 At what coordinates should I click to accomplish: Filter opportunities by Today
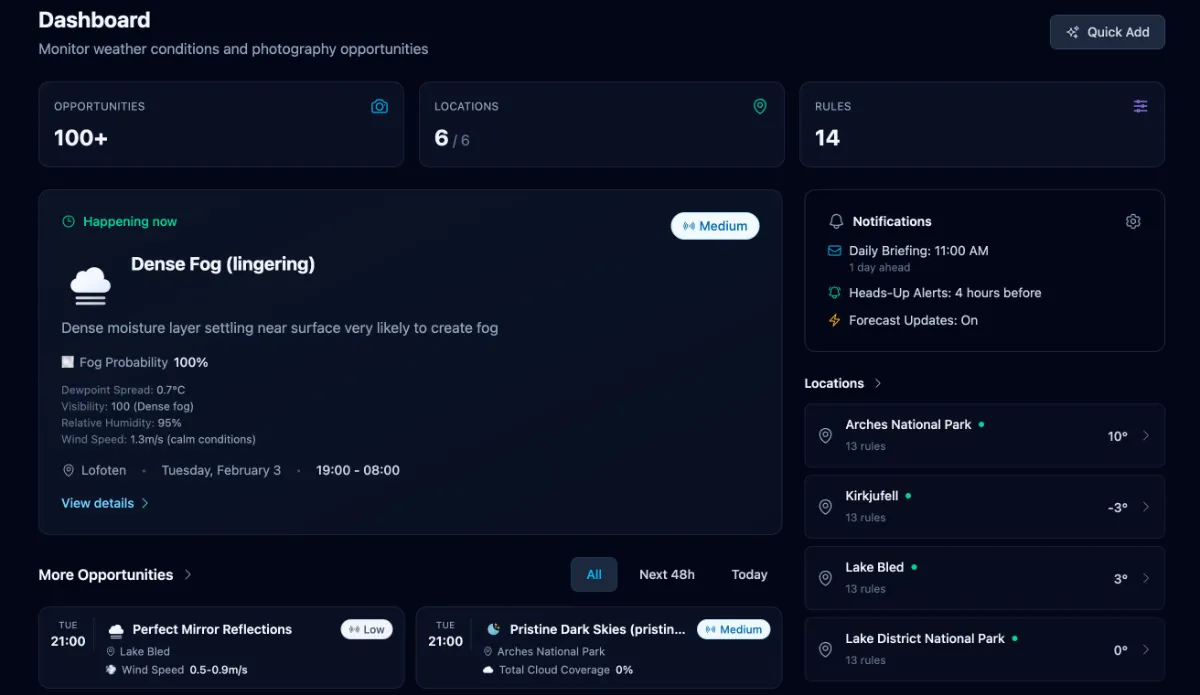749,575
